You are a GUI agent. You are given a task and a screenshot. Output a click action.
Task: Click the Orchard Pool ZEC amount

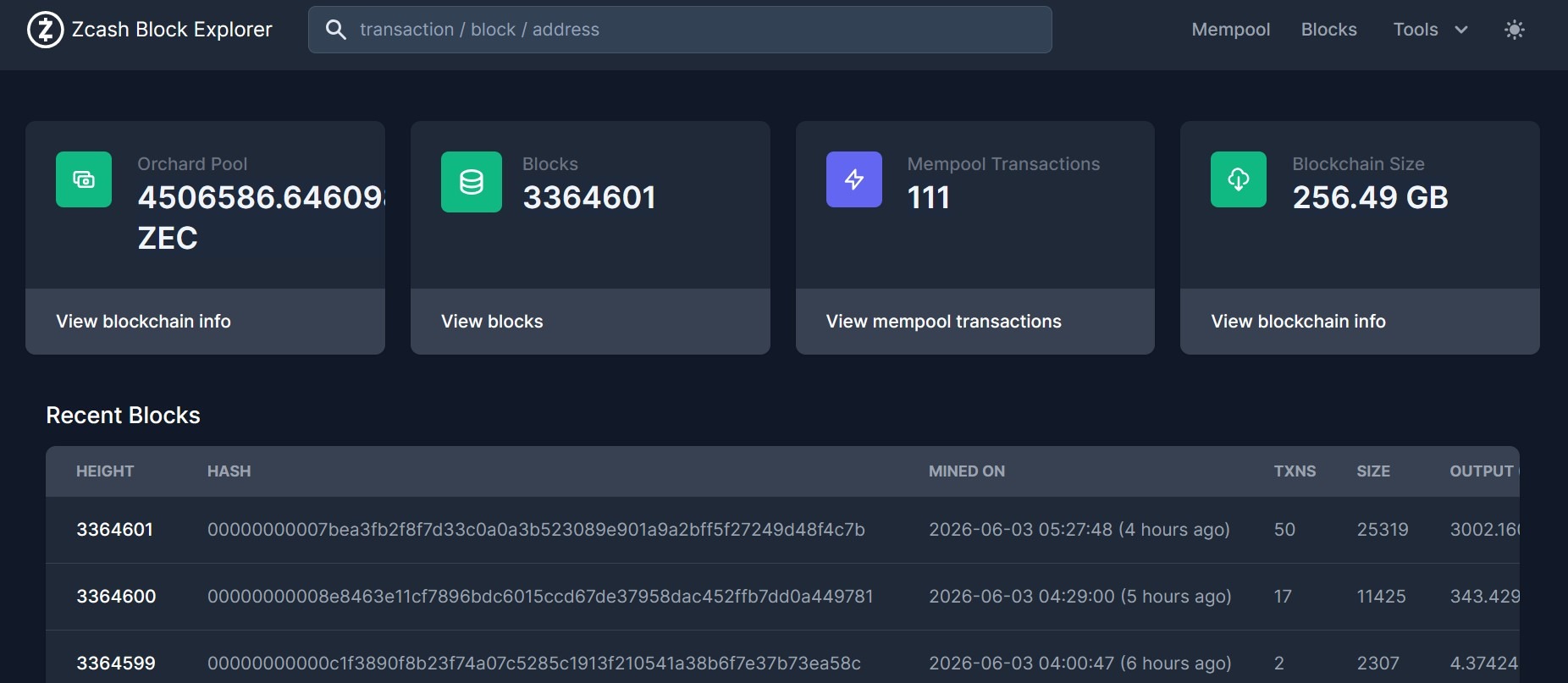tap(262, 218)
